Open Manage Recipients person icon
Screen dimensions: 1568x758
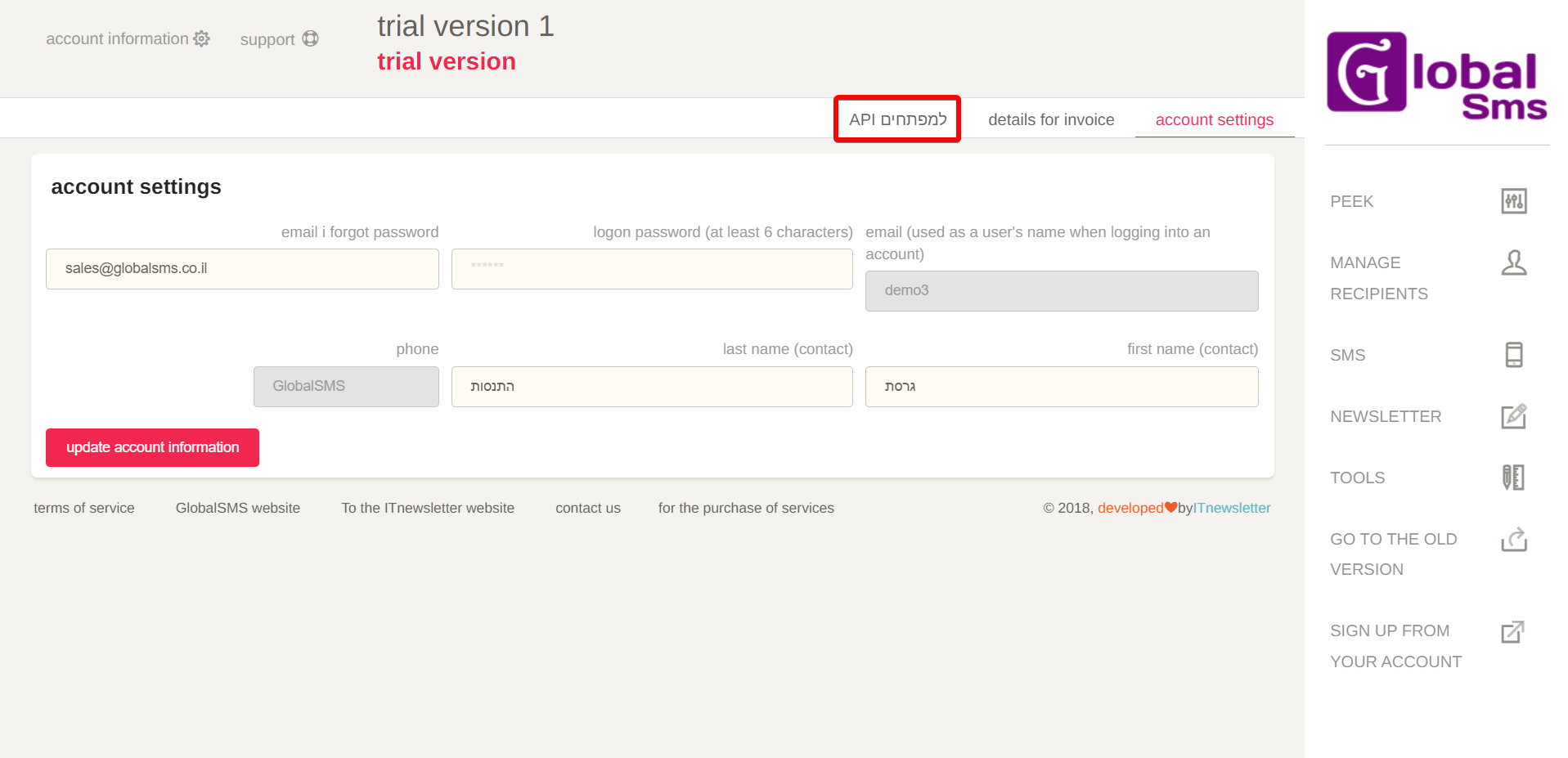tap(1513, 263)
